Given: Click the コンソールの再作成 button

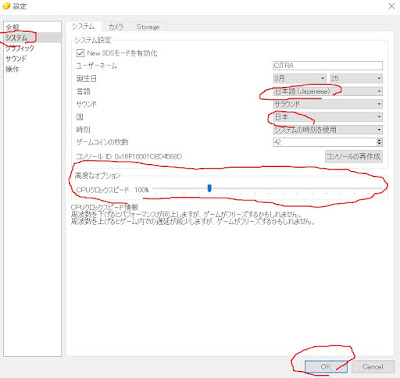Looking at the screenshot, I should click(x=354, y=156).
